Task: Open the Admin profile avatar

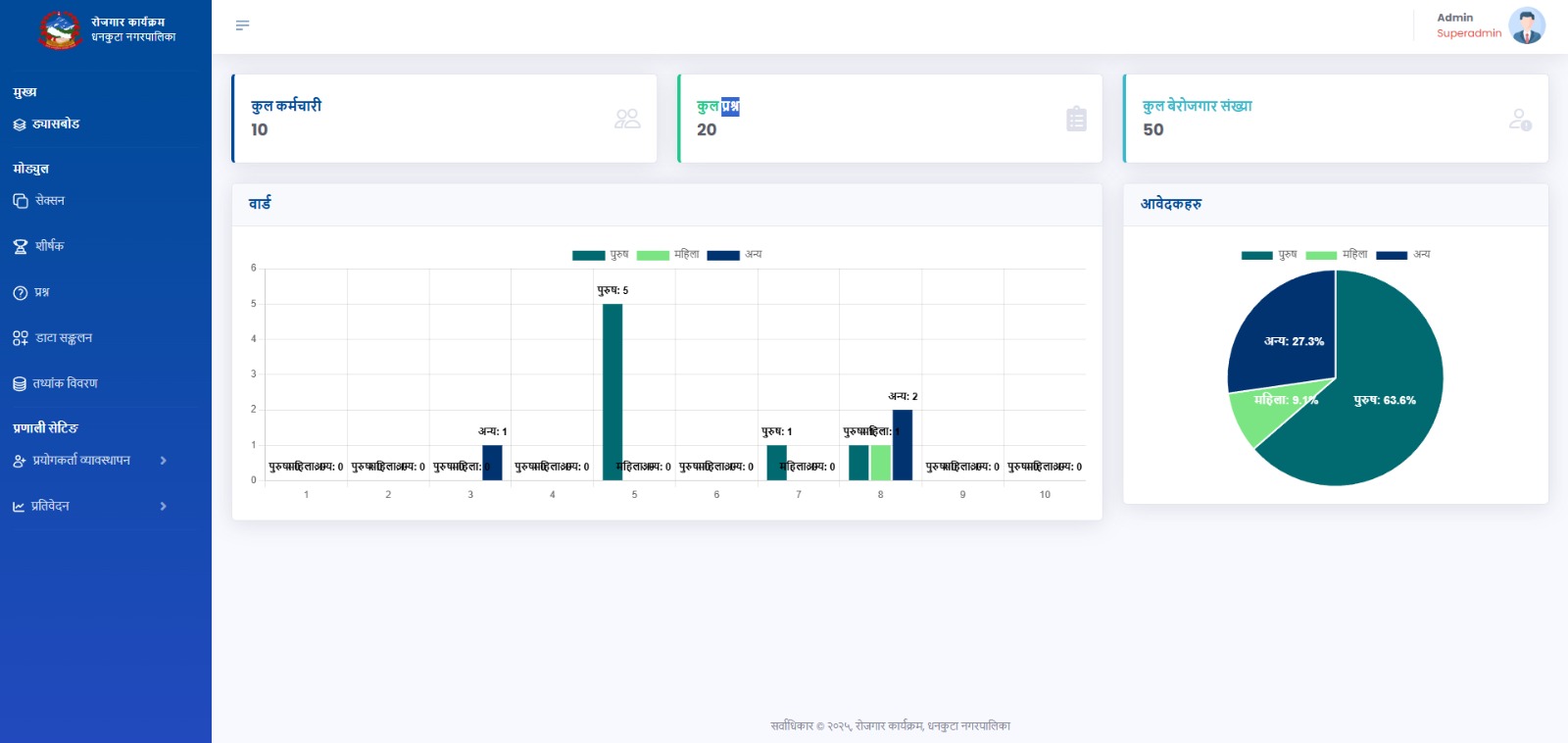Action: (1526, 25)
